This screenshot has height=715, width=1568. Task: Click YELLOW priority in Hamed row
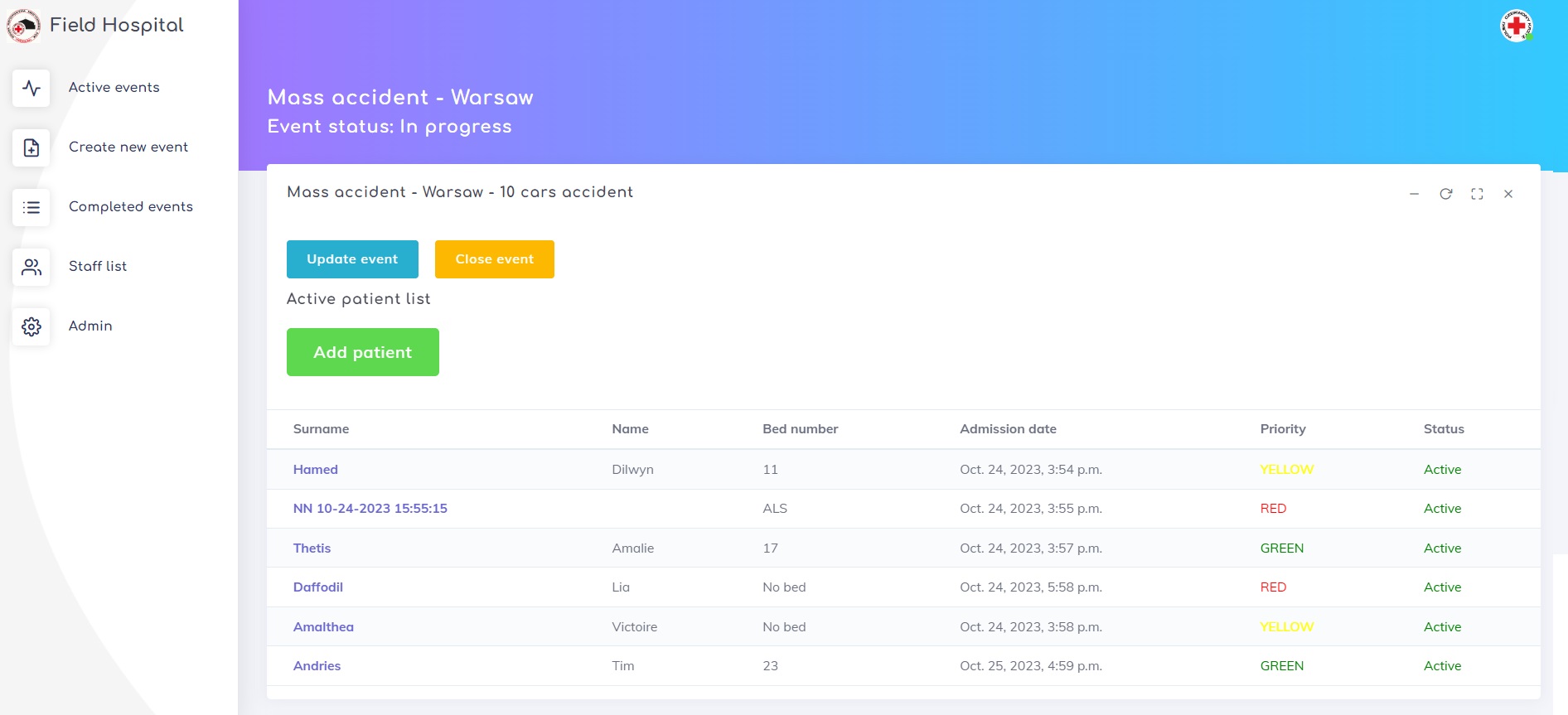click(x=1287, y=470)
